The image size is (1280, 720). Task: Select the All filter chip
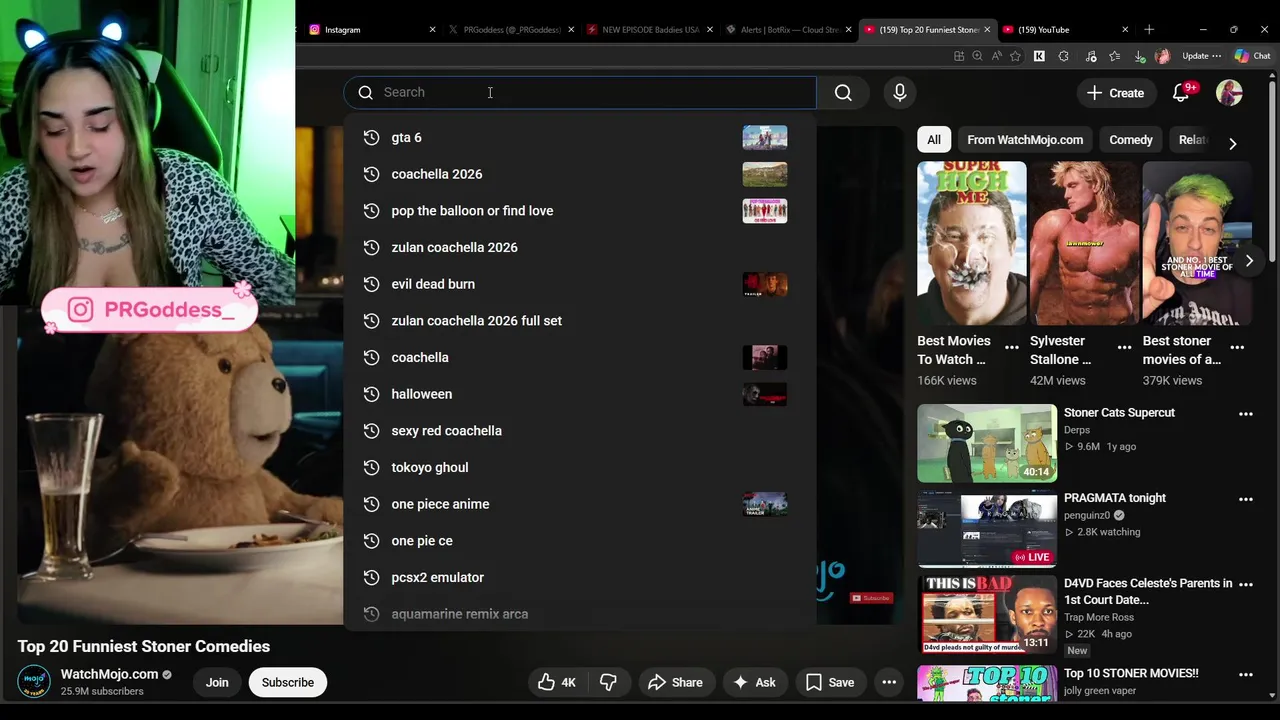tap(933, 140)
